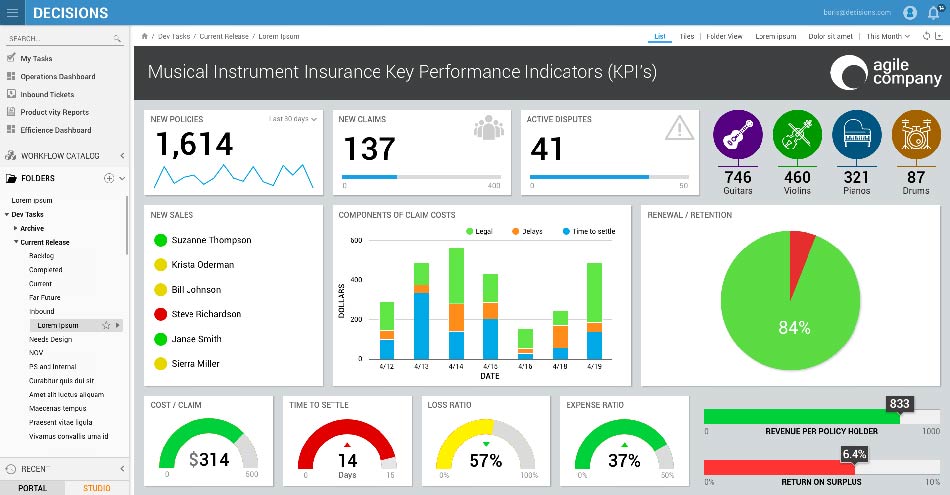Click the add folder plus icon
The image size is (950, 495).
click(108, 179)
